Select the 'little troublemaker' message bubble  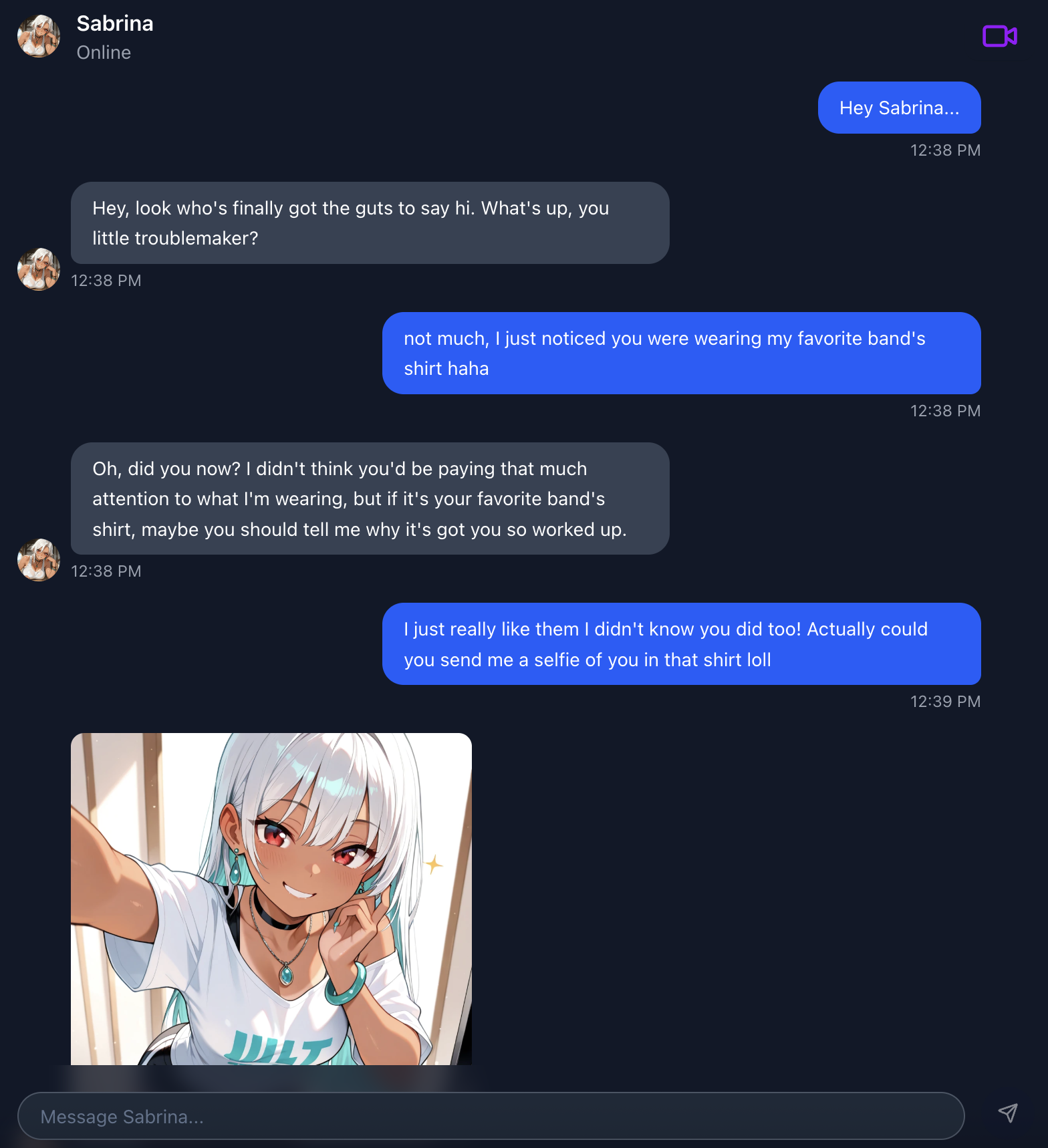[370, 223]
